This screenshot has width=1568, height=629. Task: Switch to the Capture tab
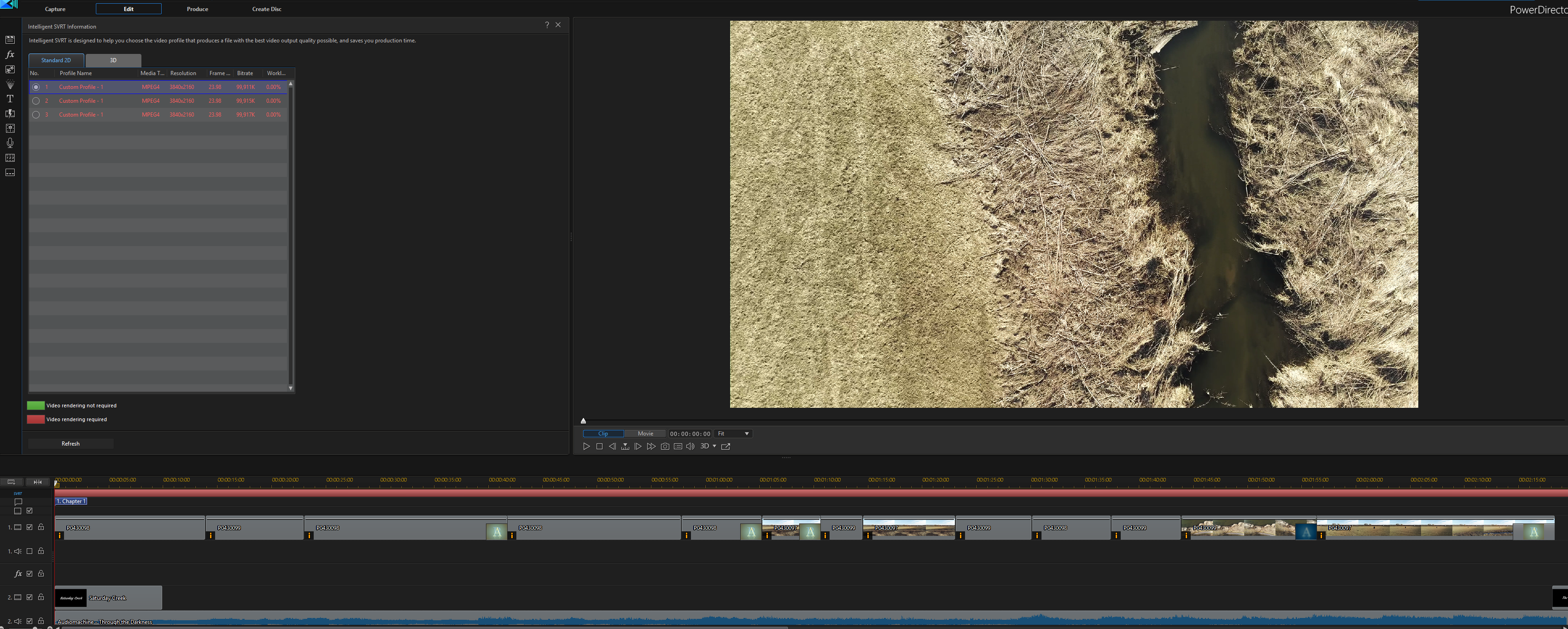(55, 9)
